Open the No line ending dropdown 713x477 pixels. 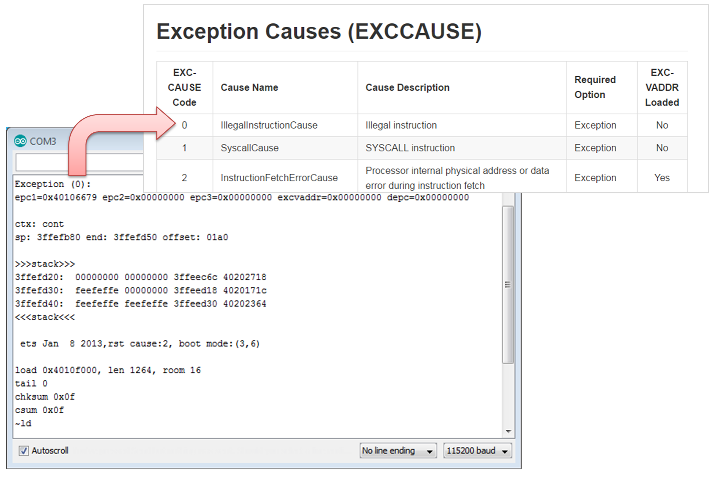point(398,451)
